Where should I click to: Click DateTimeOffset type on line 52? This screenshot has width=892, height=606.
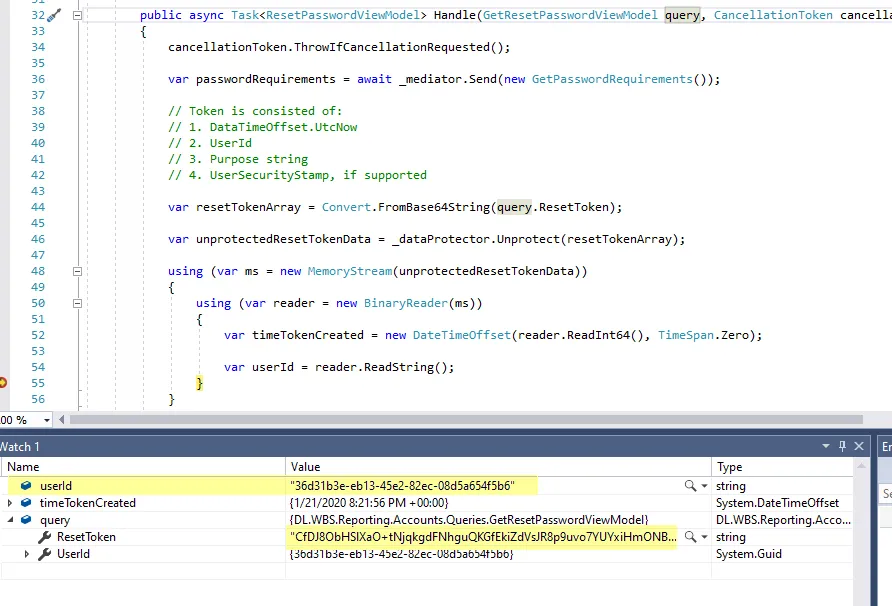tap(462, 335)
